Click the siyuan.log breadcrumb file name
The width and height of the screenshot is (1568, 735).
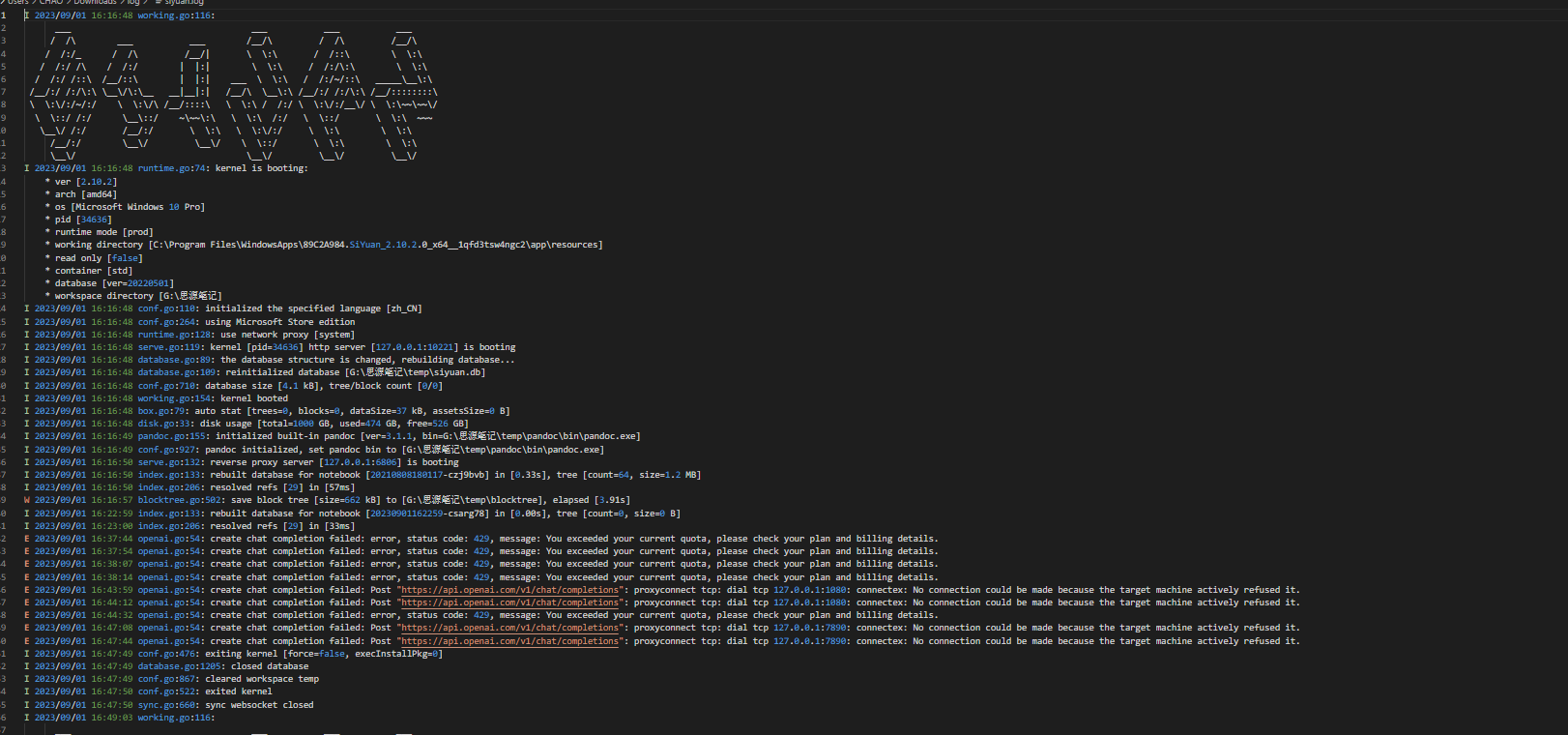[x=184, y=3]
